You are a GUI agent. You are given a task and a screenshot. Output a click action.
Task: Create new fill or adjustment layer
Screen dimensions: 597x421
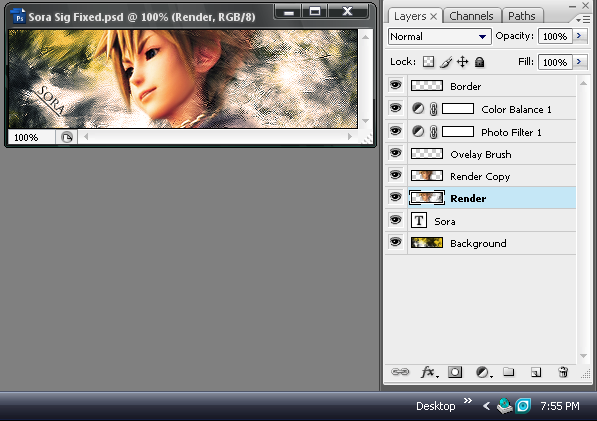(484, 372)
